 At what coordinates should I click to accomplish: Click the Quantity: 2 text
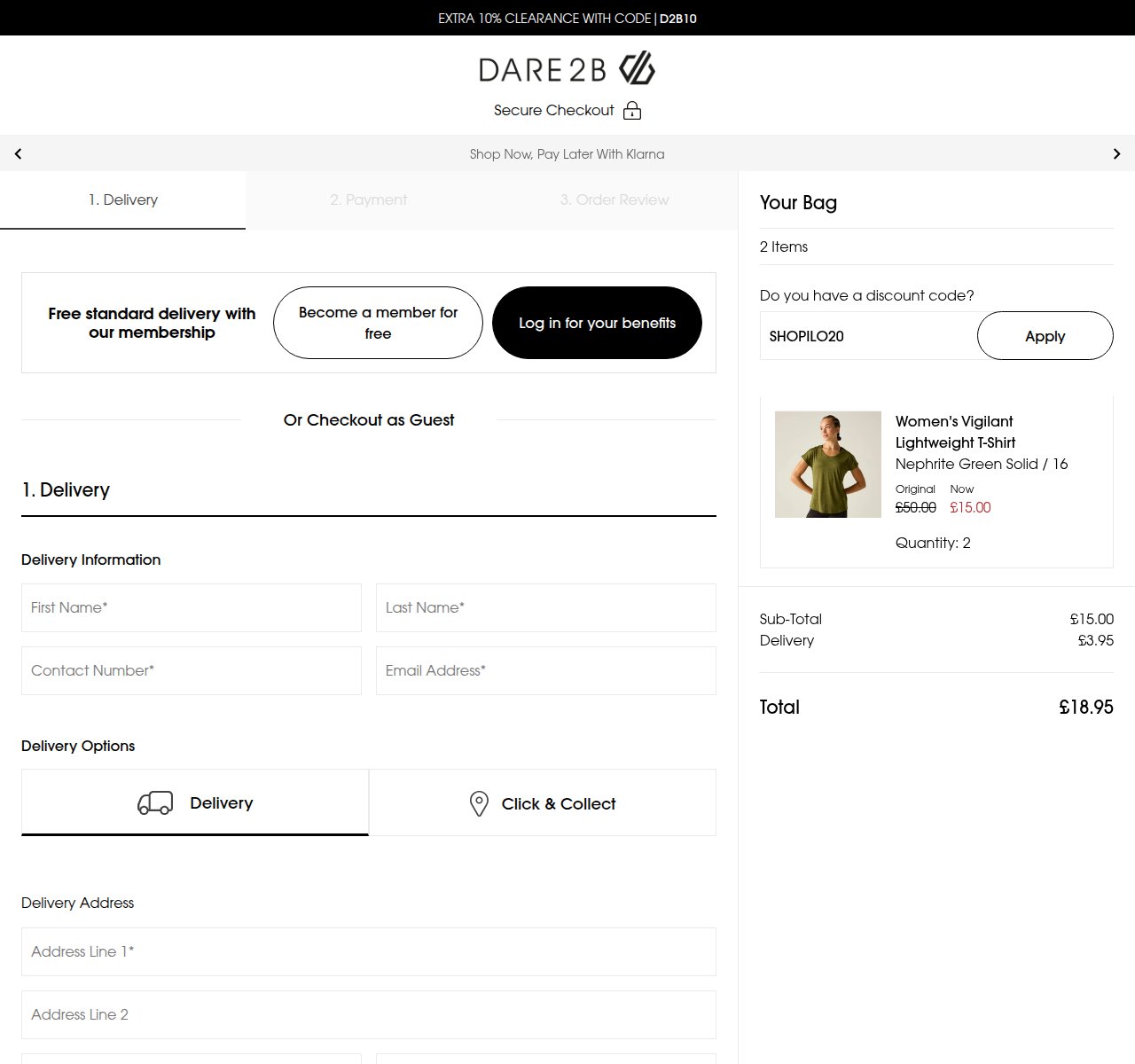point(933,543)
